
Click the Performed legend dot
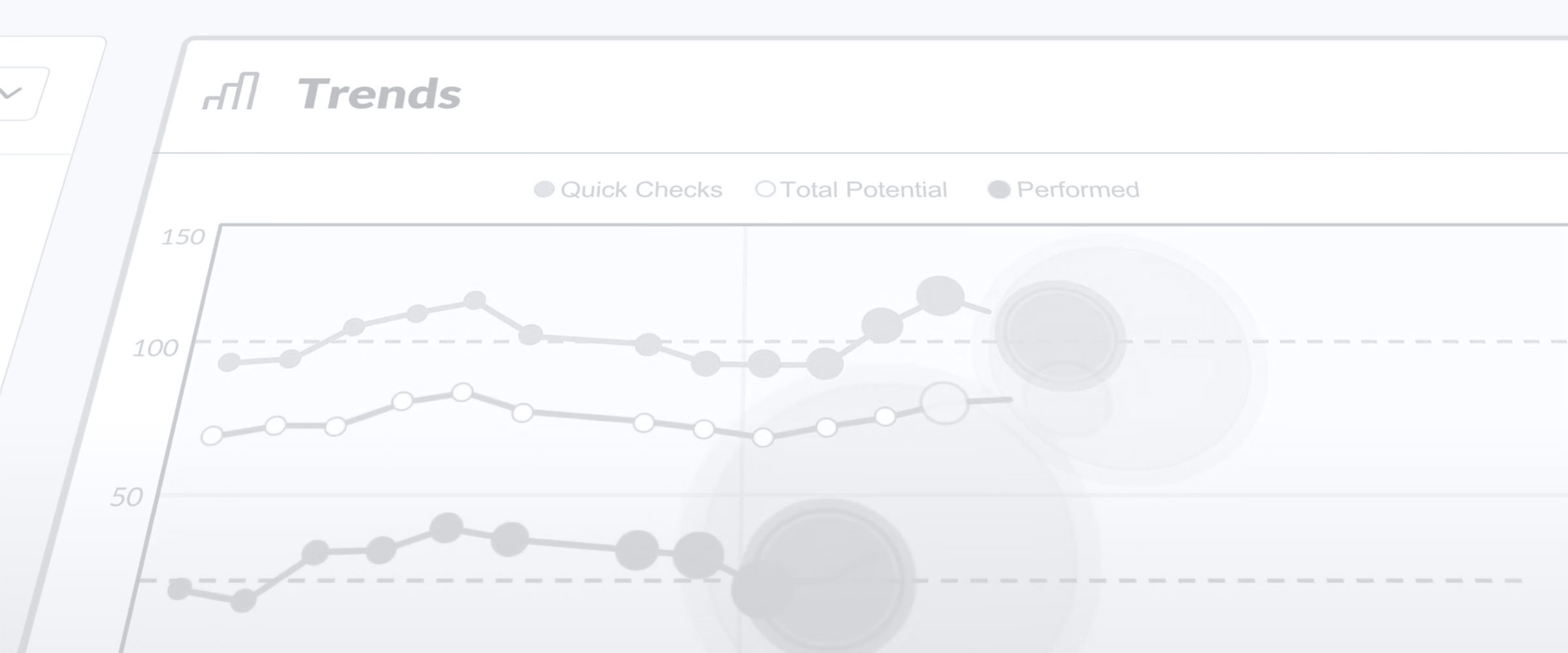pyautogui.click(x=999, y=190)
